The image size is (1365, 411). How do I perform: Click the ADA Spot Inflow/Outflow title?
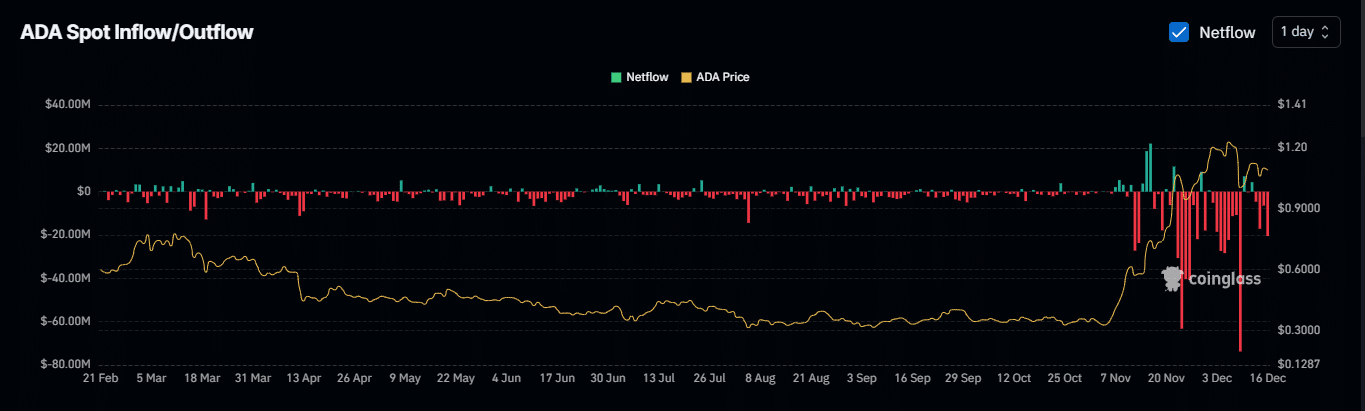(x=136, y=32)
